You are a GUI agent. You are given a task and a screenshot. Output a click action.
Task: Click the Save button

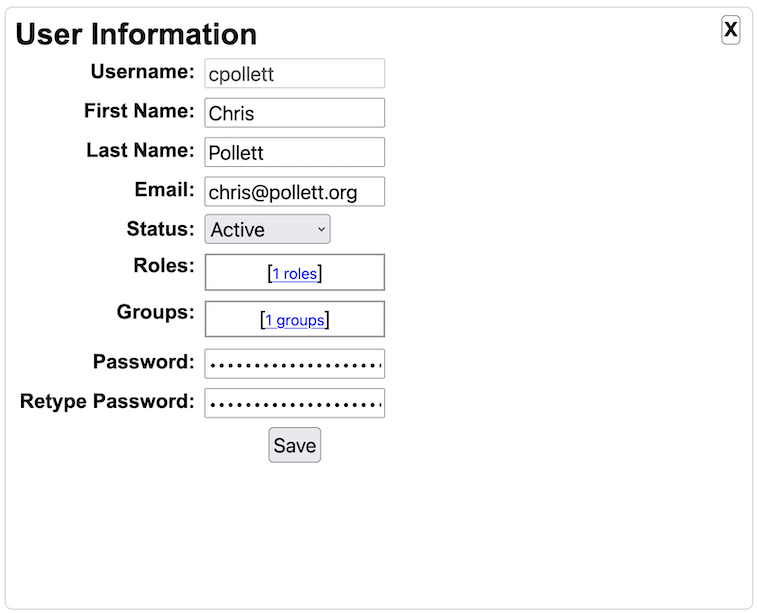coord(294,445)
